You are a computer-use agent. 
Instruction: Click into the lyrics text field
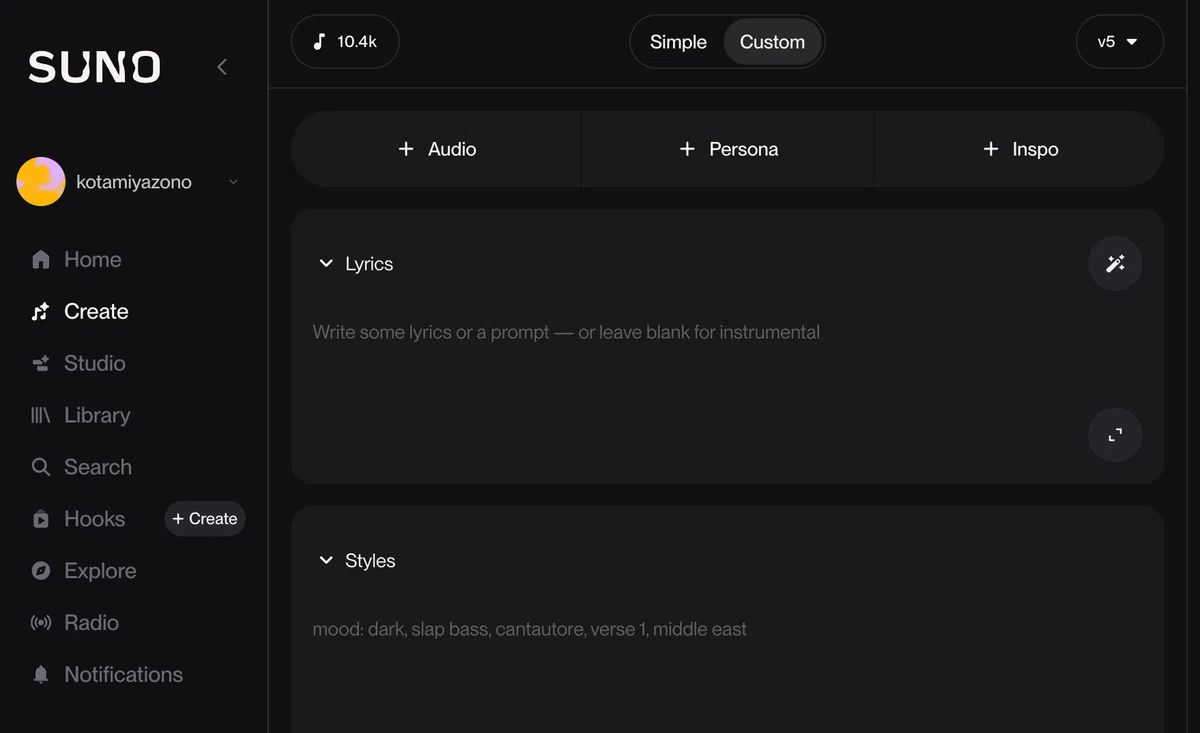(x=690, y=360)
